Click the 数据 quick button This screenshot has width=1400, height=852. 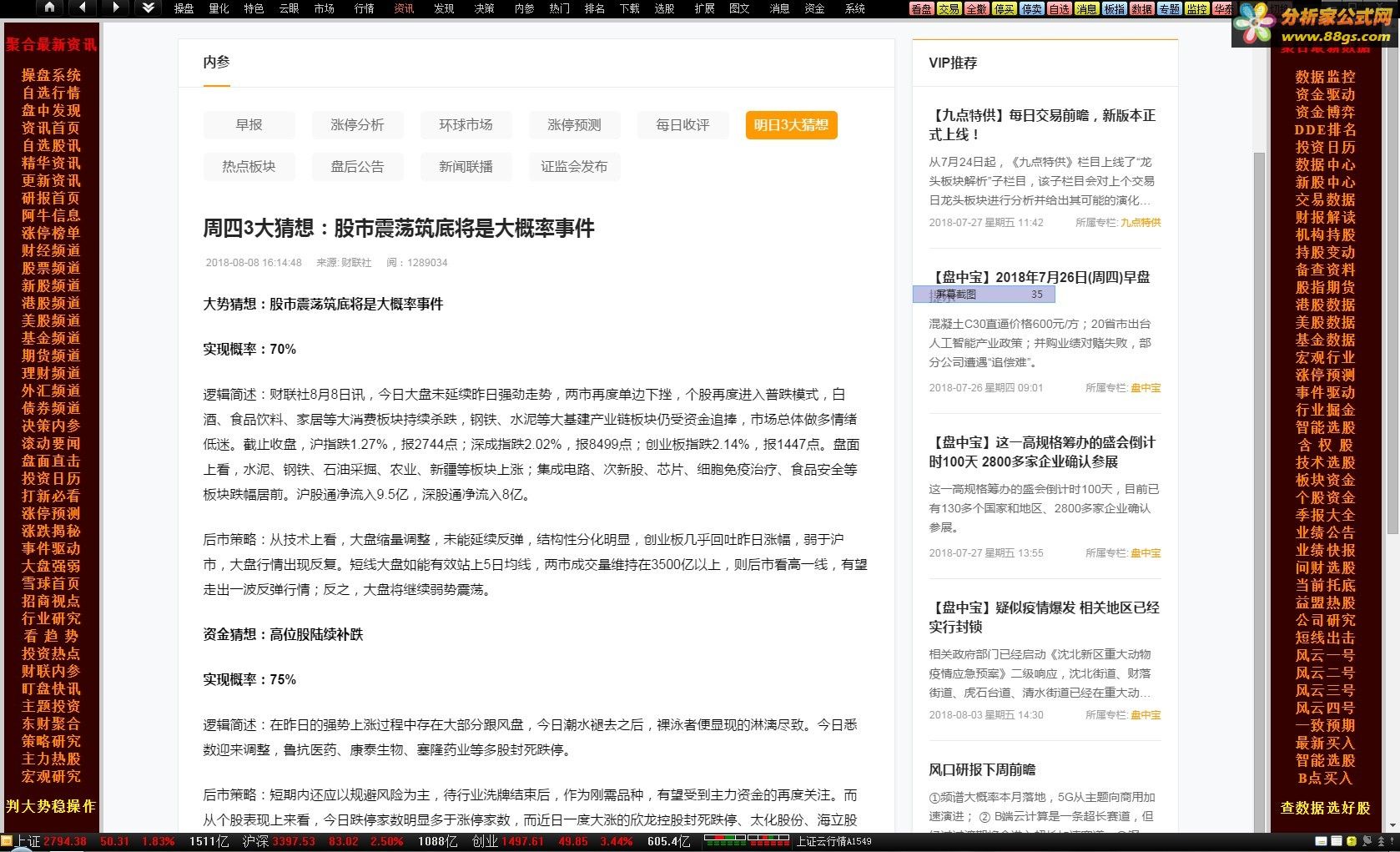click(x=1141, y=8)
